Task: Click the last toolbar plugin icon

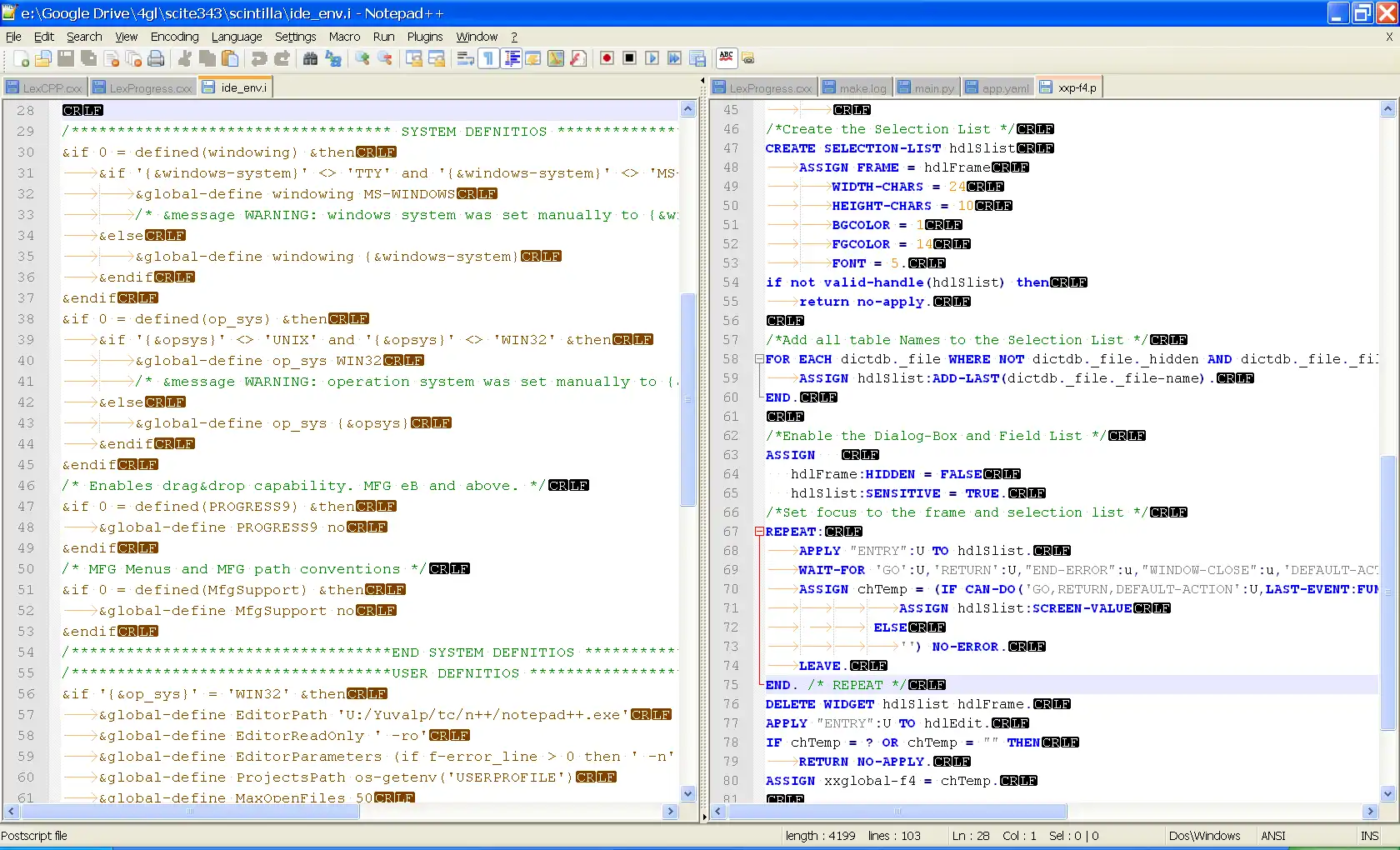Action: 748,58
